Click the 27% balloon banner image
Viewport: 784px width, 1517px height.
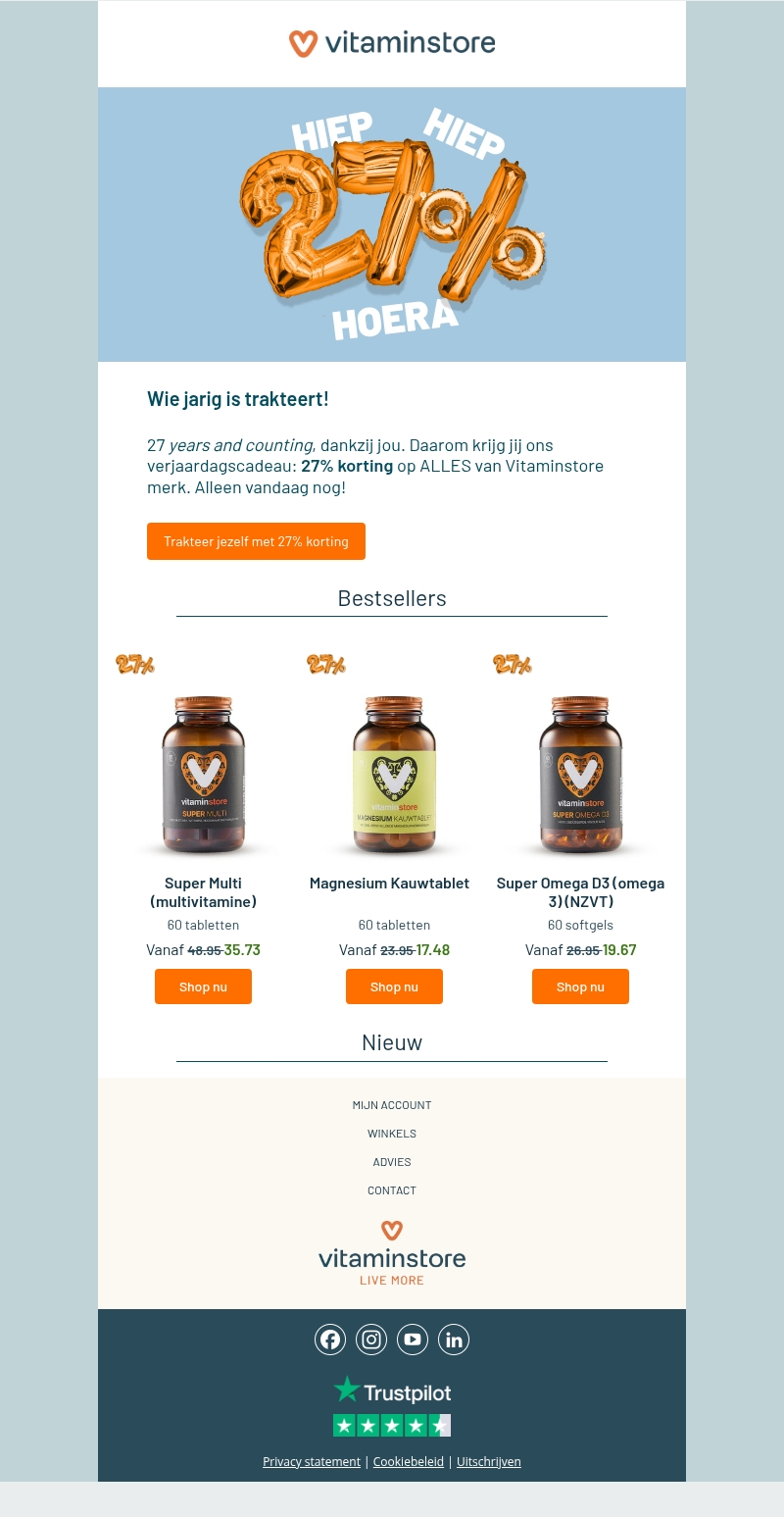tap(392, 225)
